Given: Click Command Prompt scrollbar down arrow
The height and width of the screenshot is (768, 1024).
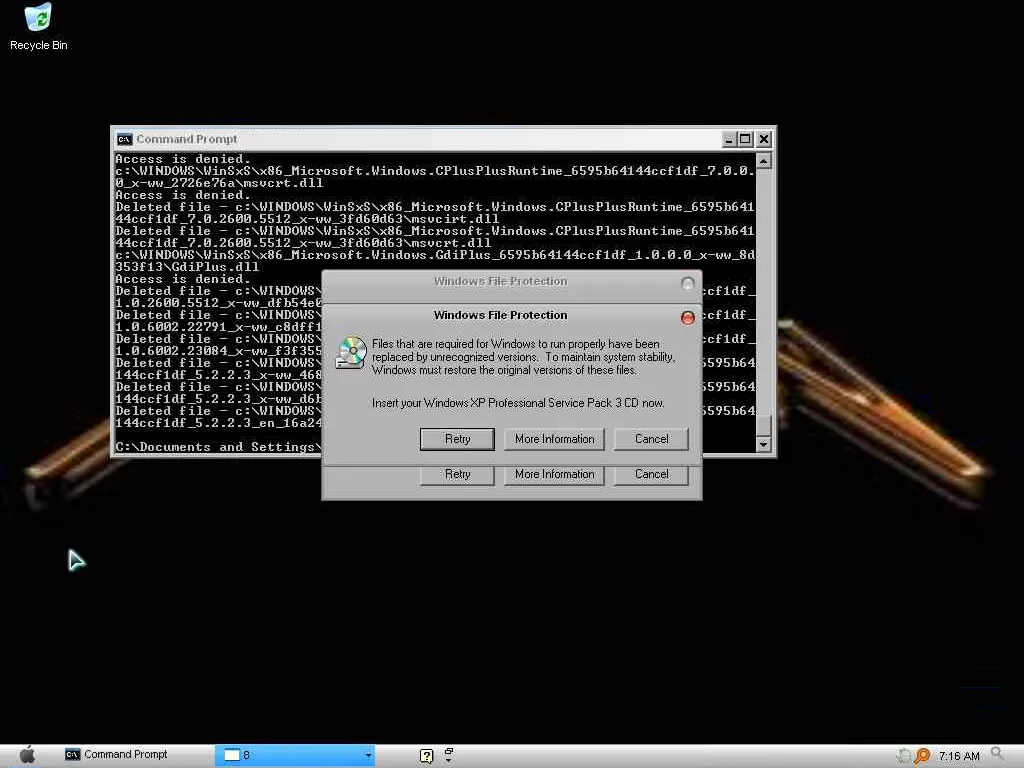Looking at the screenshot, I should (x=763, y=445).
